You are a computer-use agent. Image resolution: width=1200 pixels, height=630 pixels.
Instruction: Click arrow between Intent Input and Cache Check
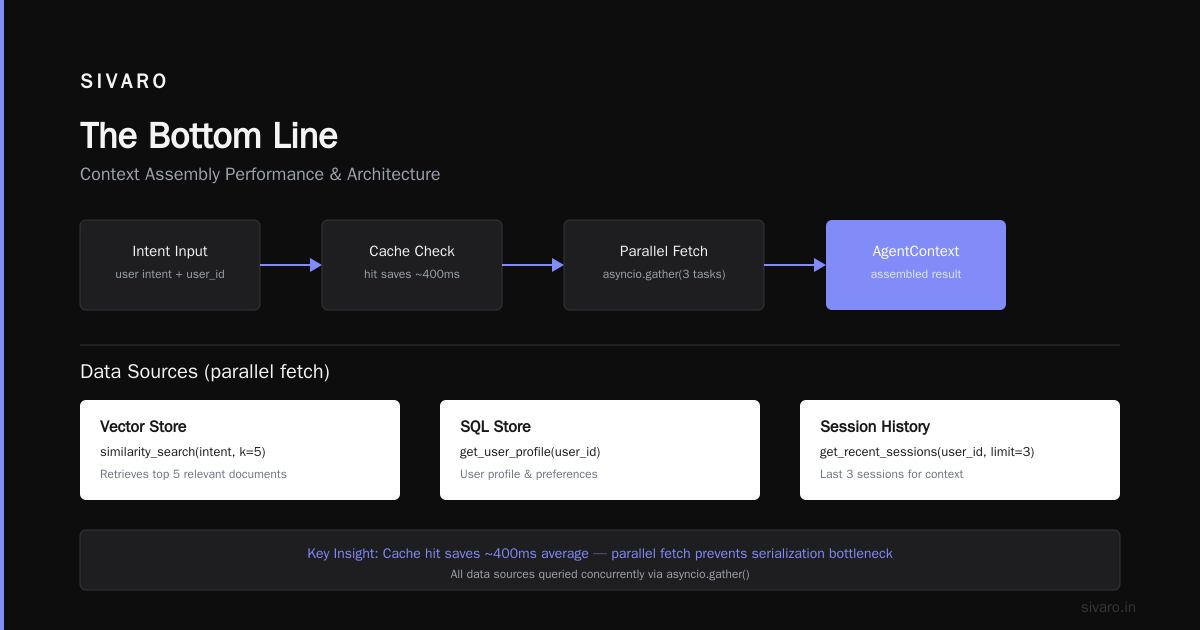[x=291, y=265]
